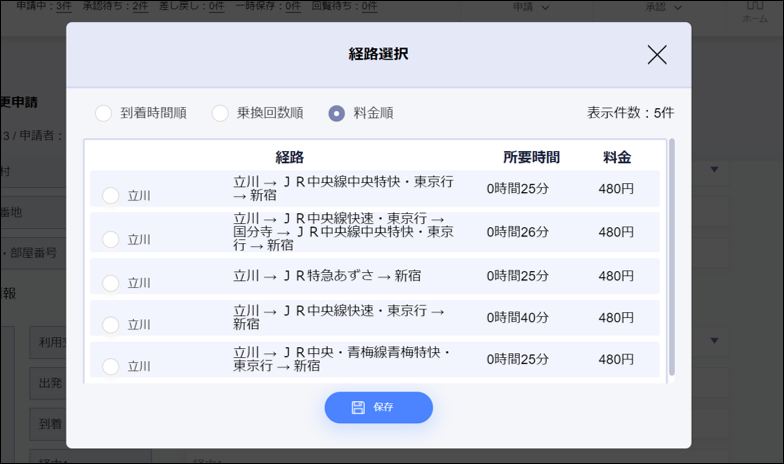Open the 申請中 3件 link
784x464 pixels.
[x=64, y=7]
